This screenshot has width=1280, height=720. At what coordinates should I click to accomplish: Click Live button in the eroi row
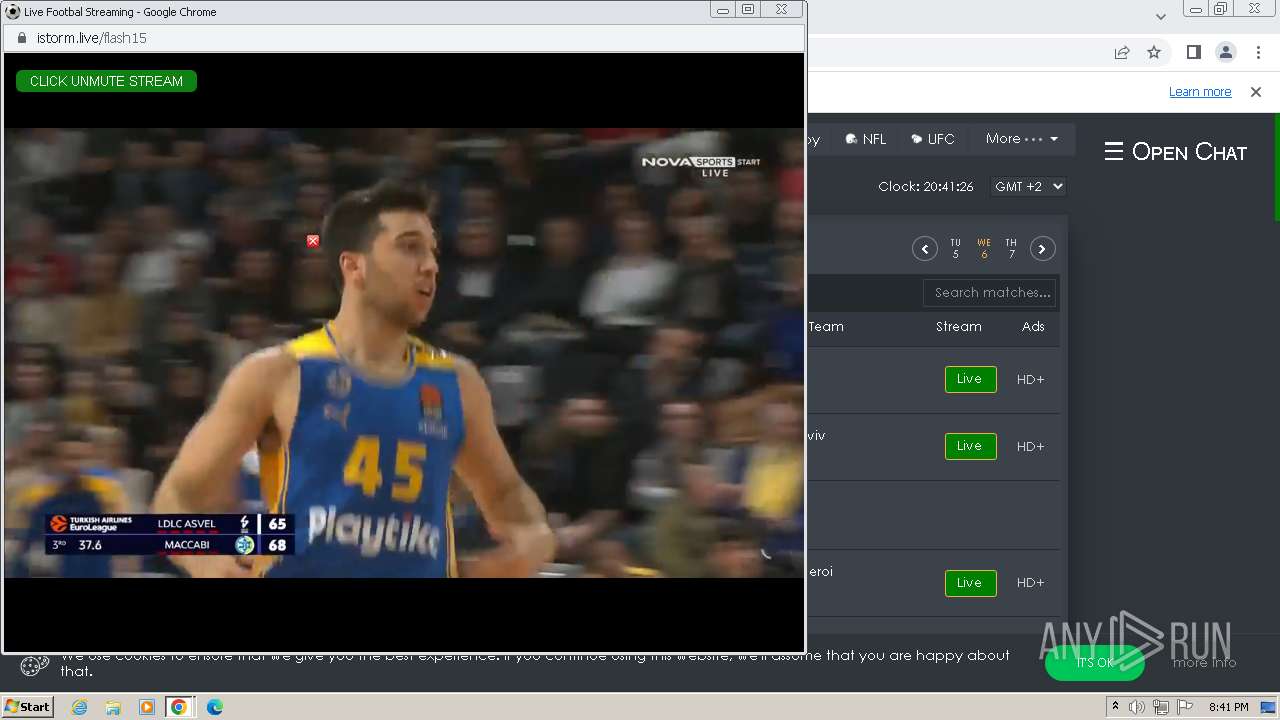(x=970, y=583)
